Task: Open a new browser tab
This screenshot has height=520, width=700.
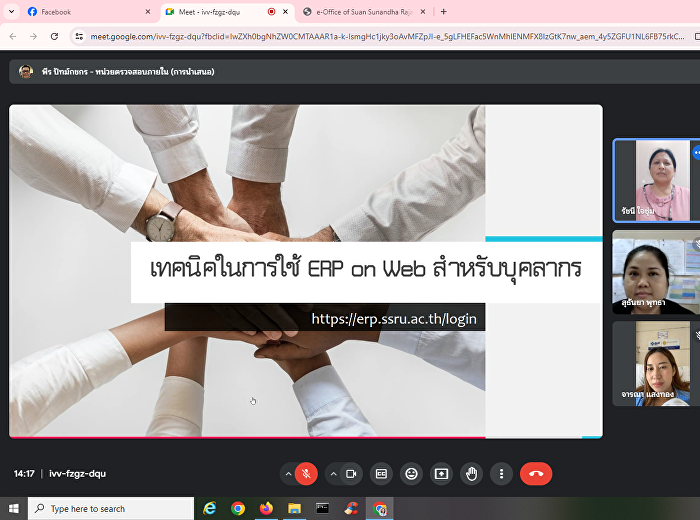Action: coord(443,12)
